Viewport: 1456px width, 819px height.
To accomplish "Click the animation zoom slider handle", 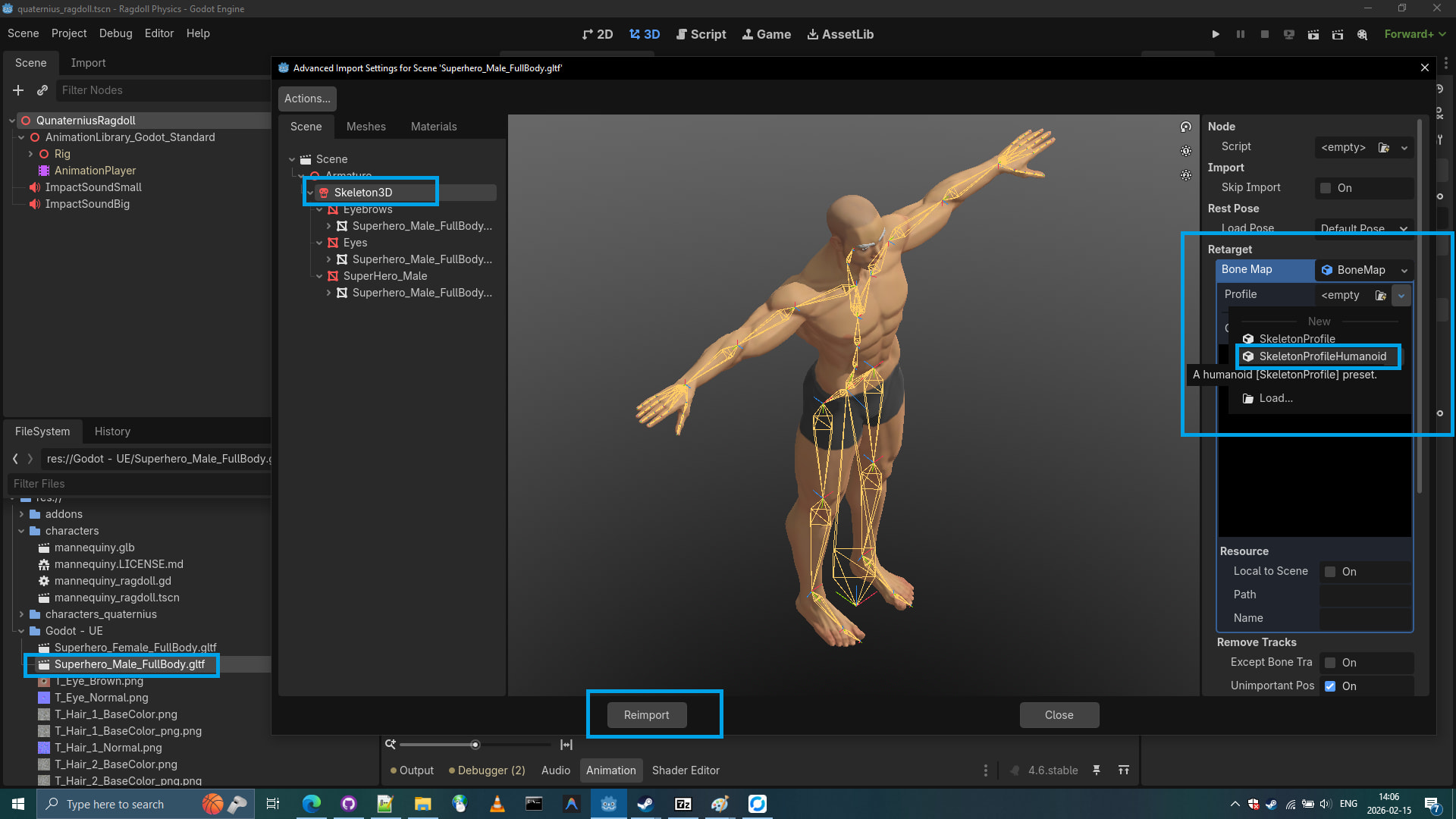I will [475, 745].
